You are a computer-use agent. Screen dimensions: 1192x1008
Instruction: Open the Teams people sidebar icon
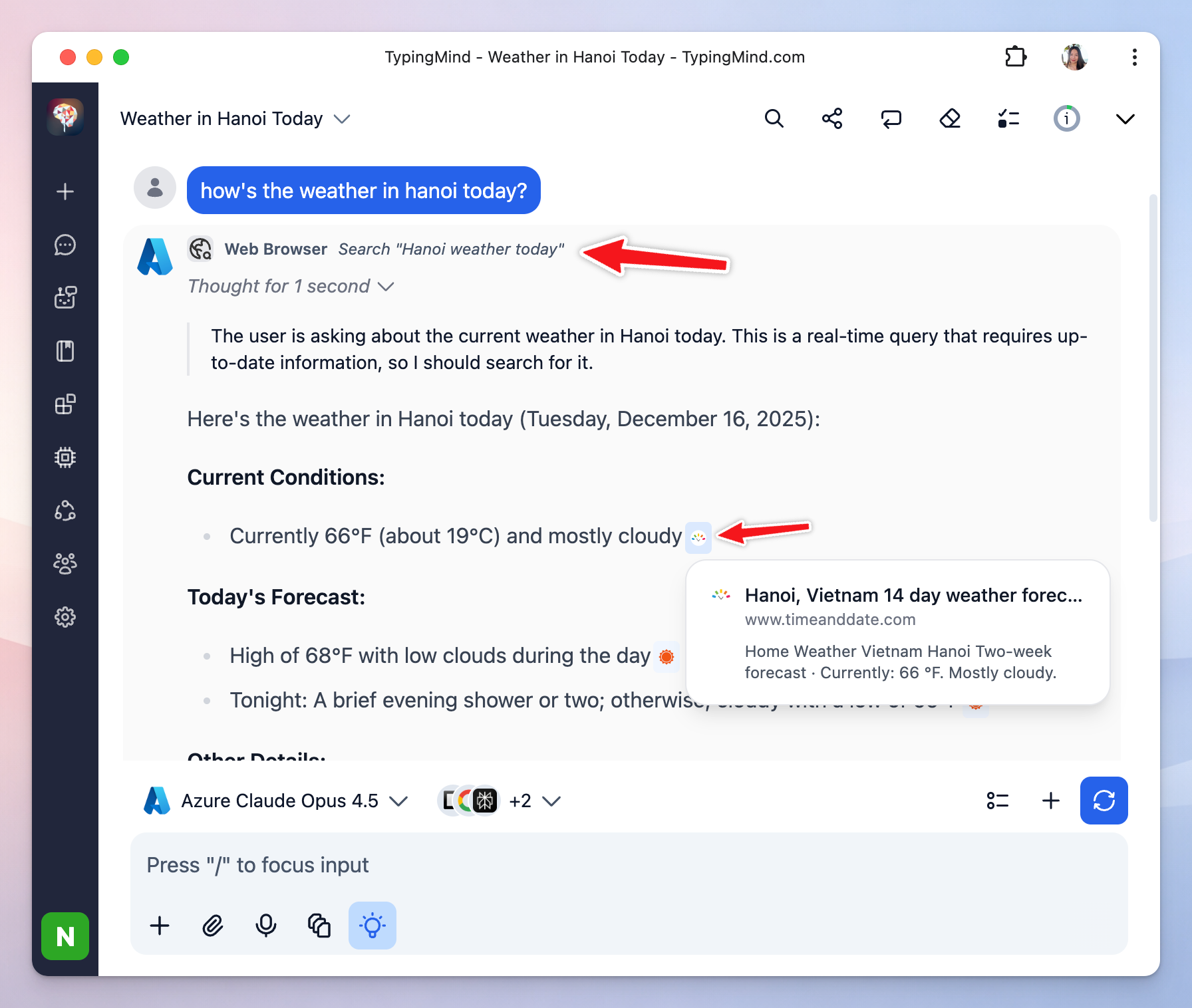click(65, 564)
